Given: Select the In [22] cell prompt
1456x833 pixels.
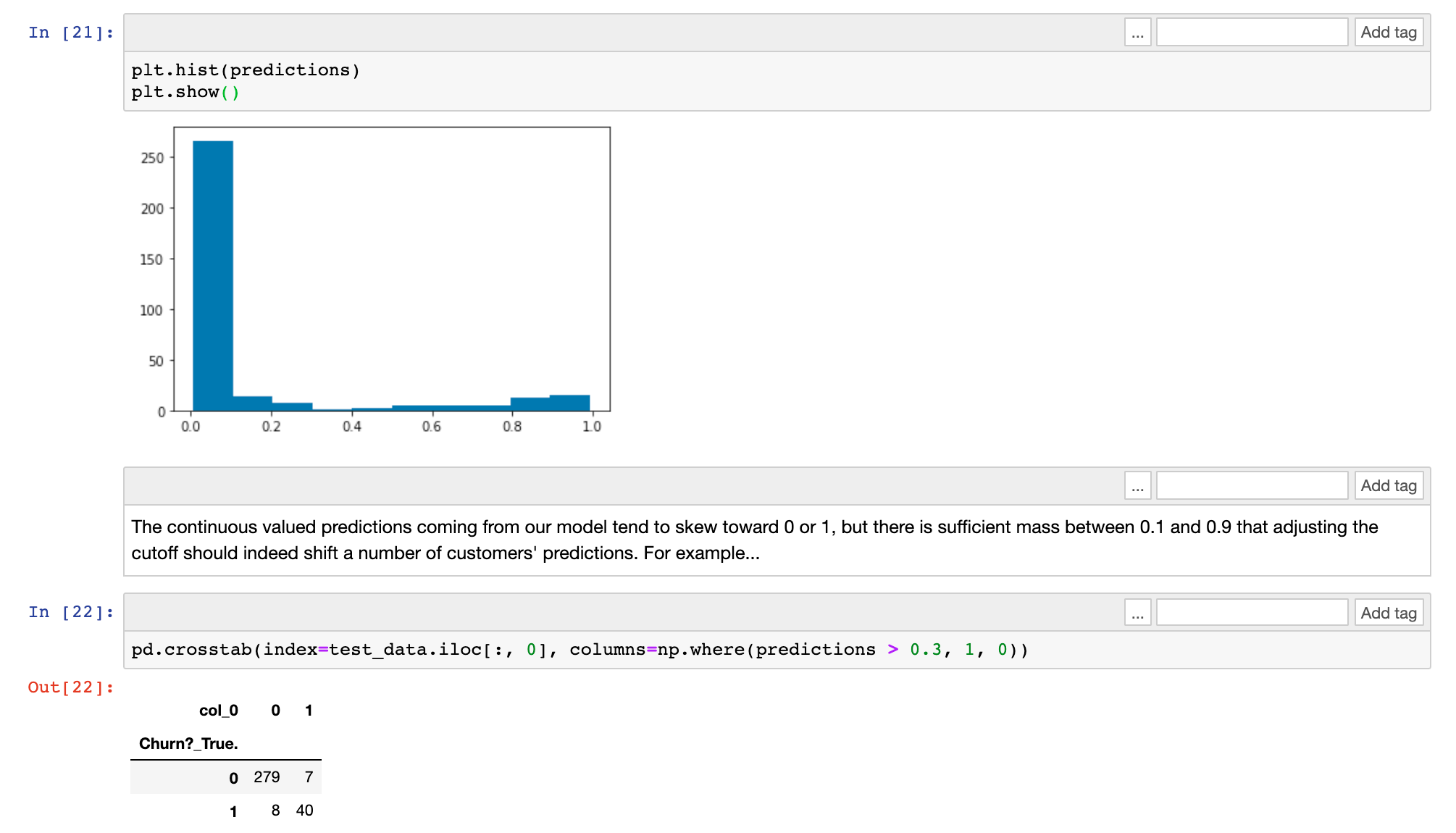Looking at the screenshot, I should coord(71,612).
